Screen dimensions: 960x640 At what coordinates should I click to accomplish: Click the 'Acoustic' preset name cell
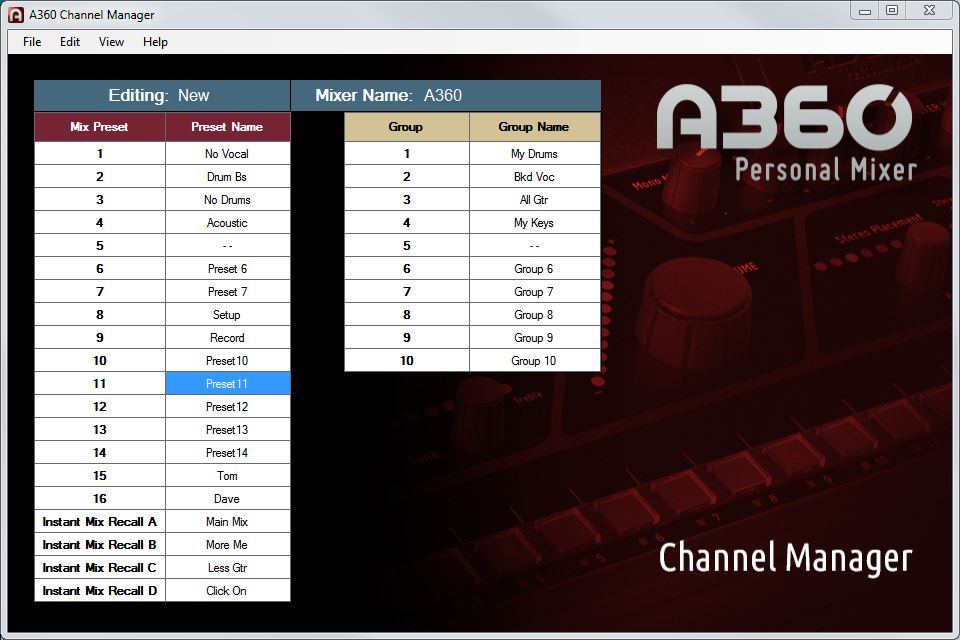tap(228, 223)
